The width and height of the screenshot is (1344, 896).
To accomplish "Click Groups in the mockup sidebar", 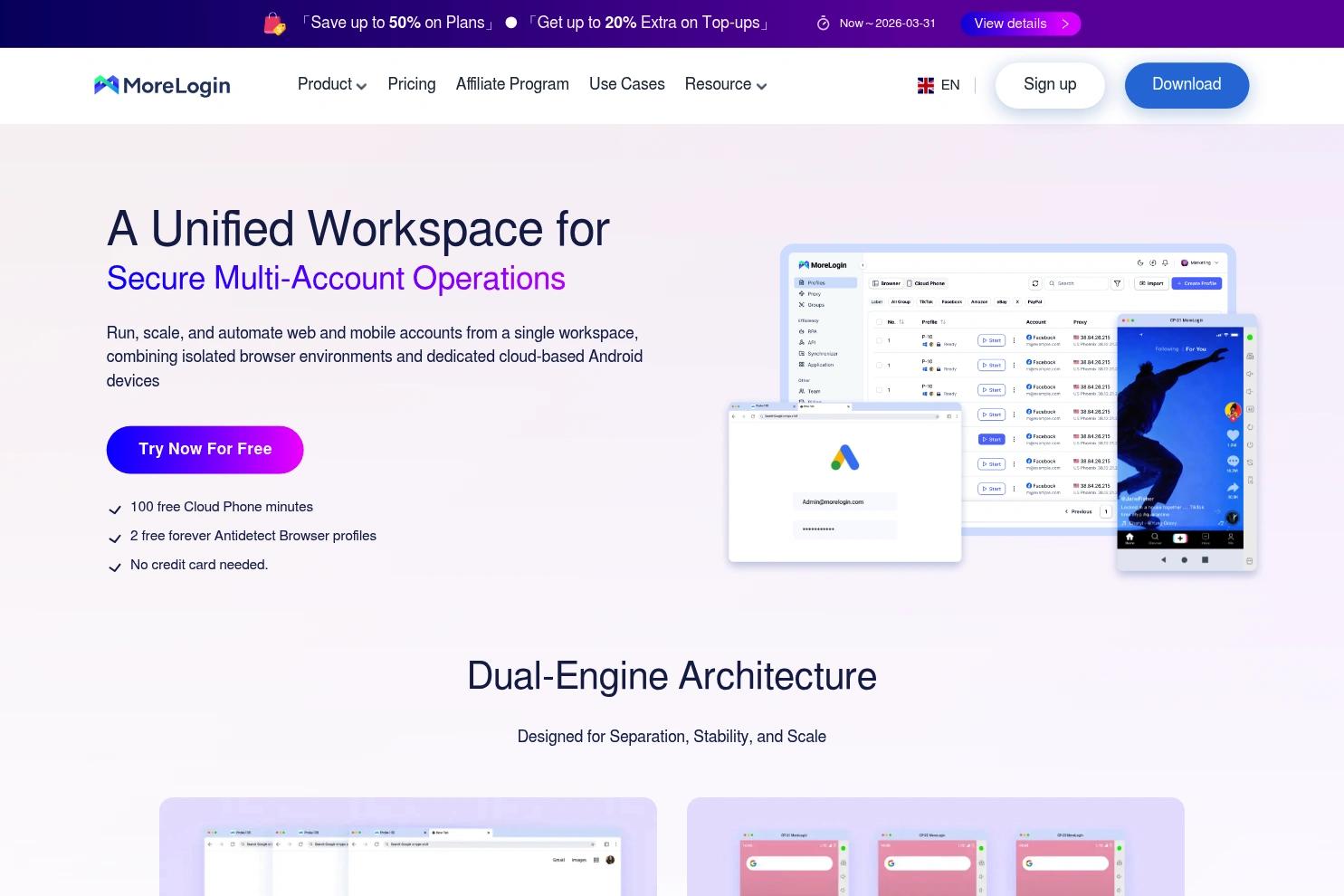I will pos(812,305).
